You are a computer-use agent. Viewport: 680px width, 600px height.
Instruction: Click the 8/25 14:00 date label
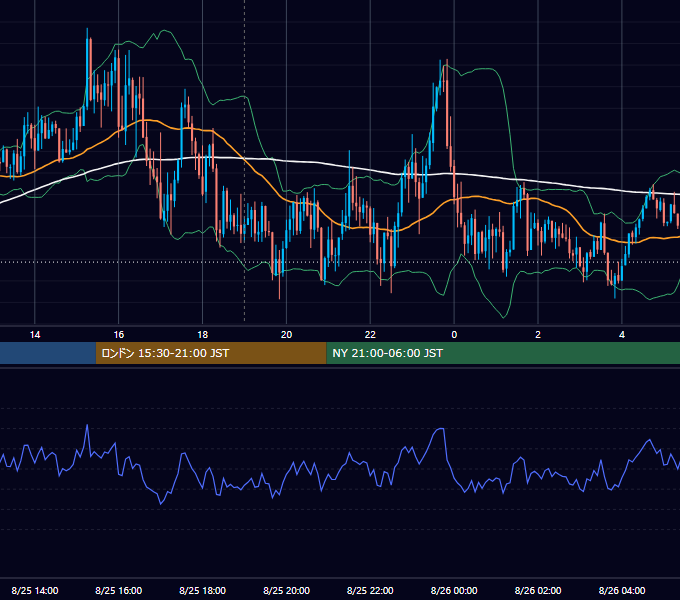[35, 590]
